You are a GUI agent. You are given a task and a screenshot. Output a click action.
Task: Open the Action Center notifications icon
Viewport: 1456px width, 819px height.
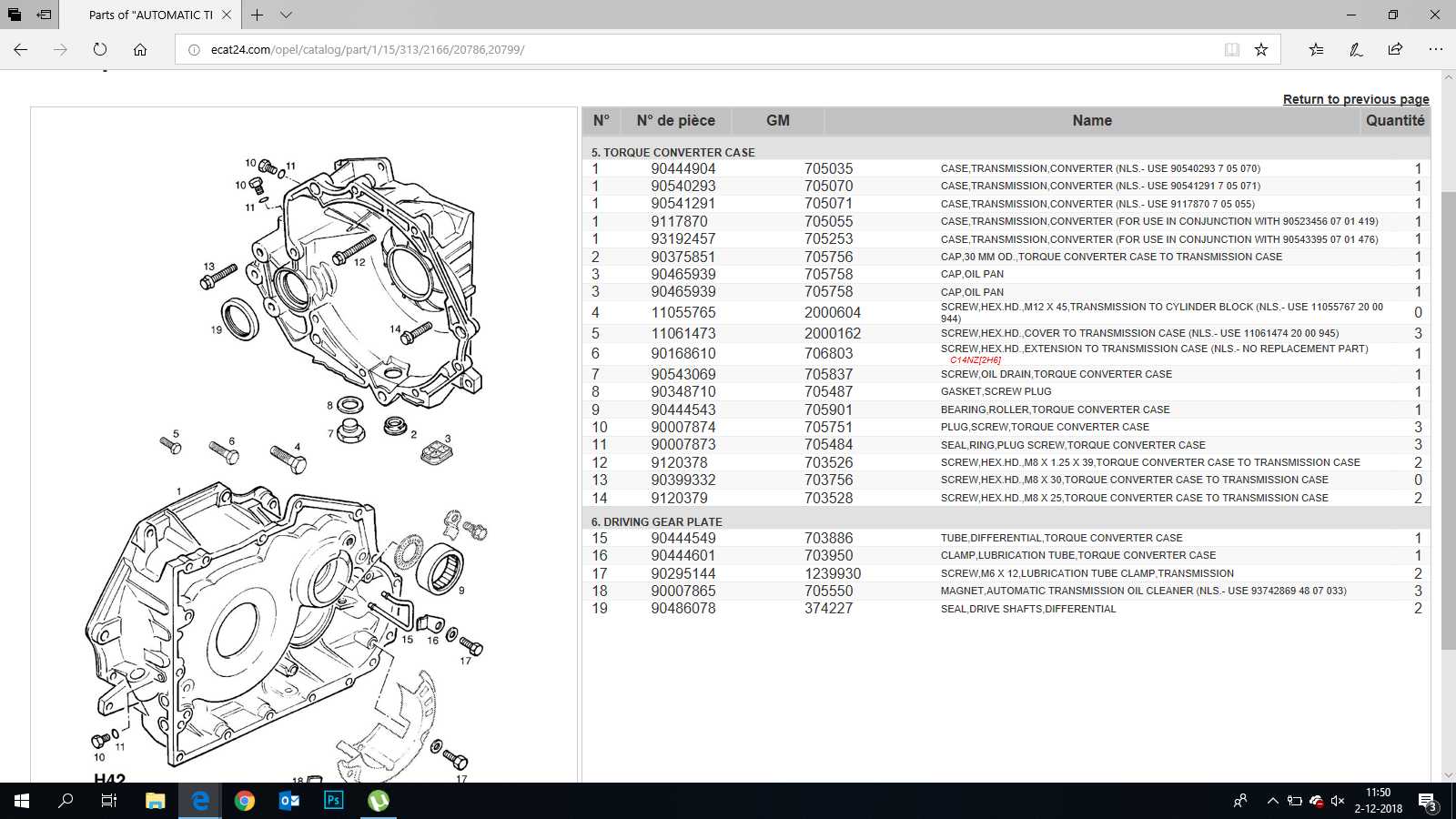1427,802
